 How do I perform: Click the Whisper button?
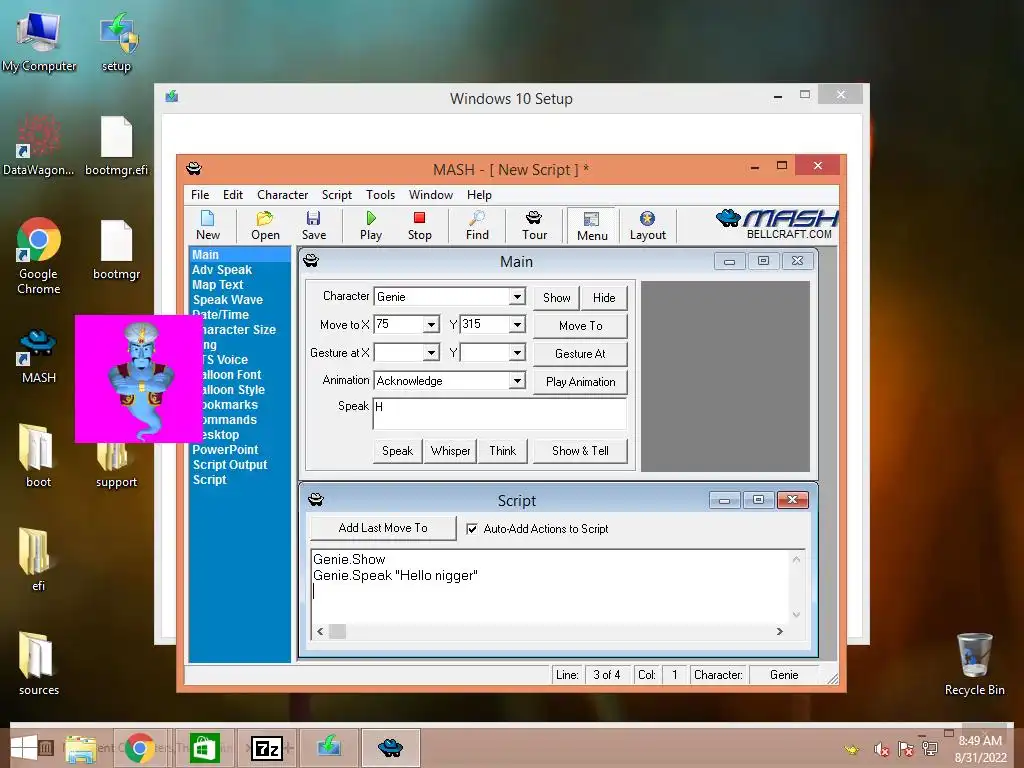450,451
